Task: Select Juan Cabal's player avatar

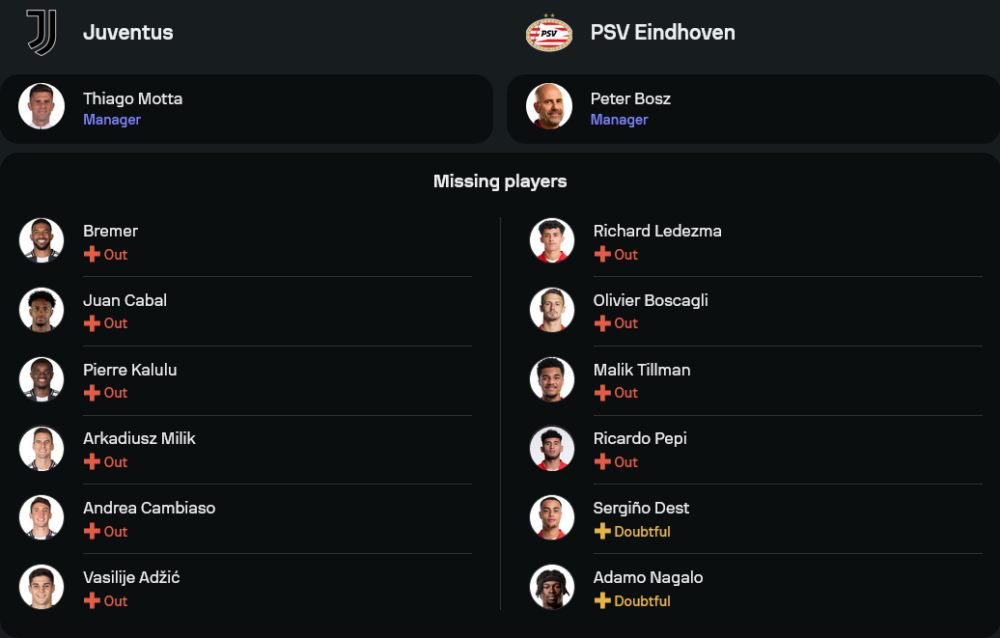Action: coord(41,310)
